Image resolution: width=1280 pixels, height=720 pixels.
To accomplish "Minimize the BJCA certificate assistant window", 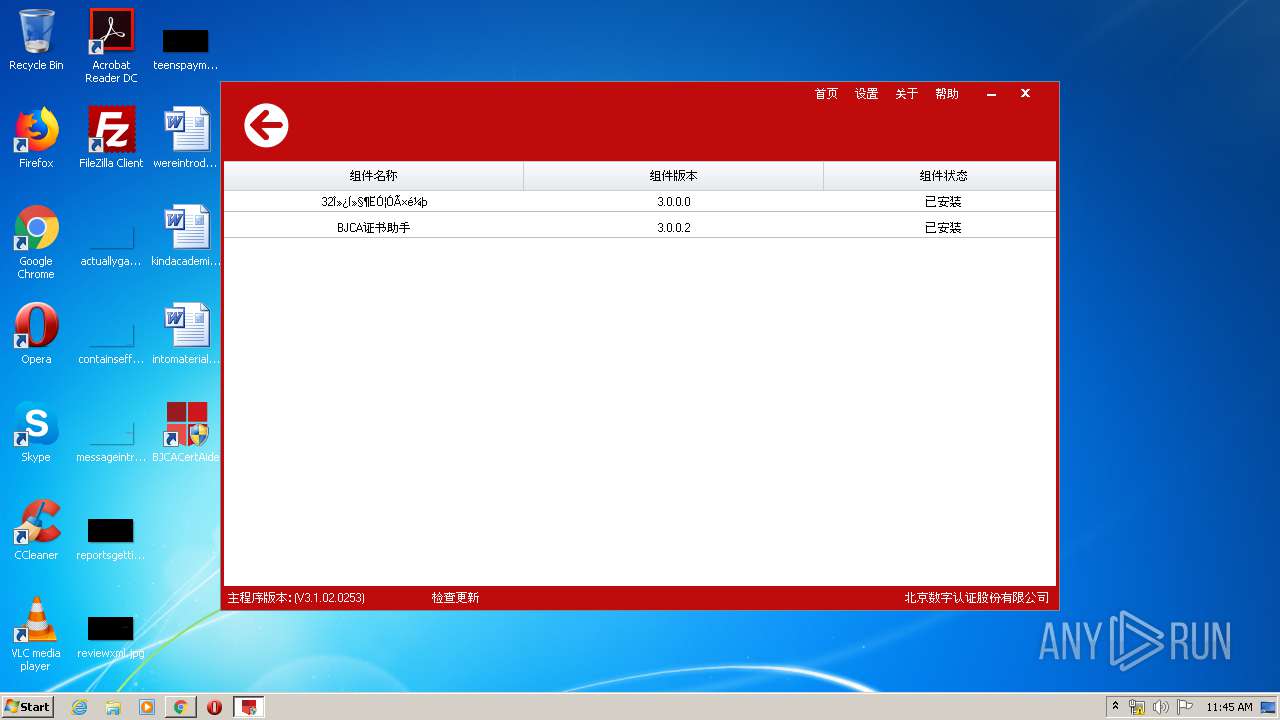I will 991,94.
